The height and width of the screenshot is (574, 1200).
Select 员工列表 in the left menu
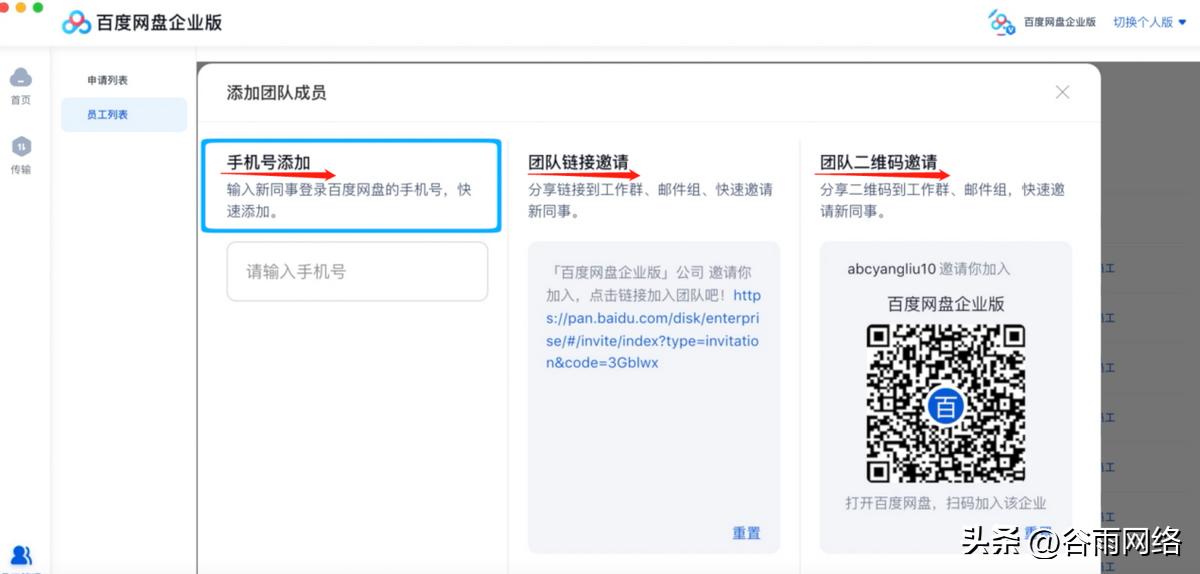click(x=123, y=115)
